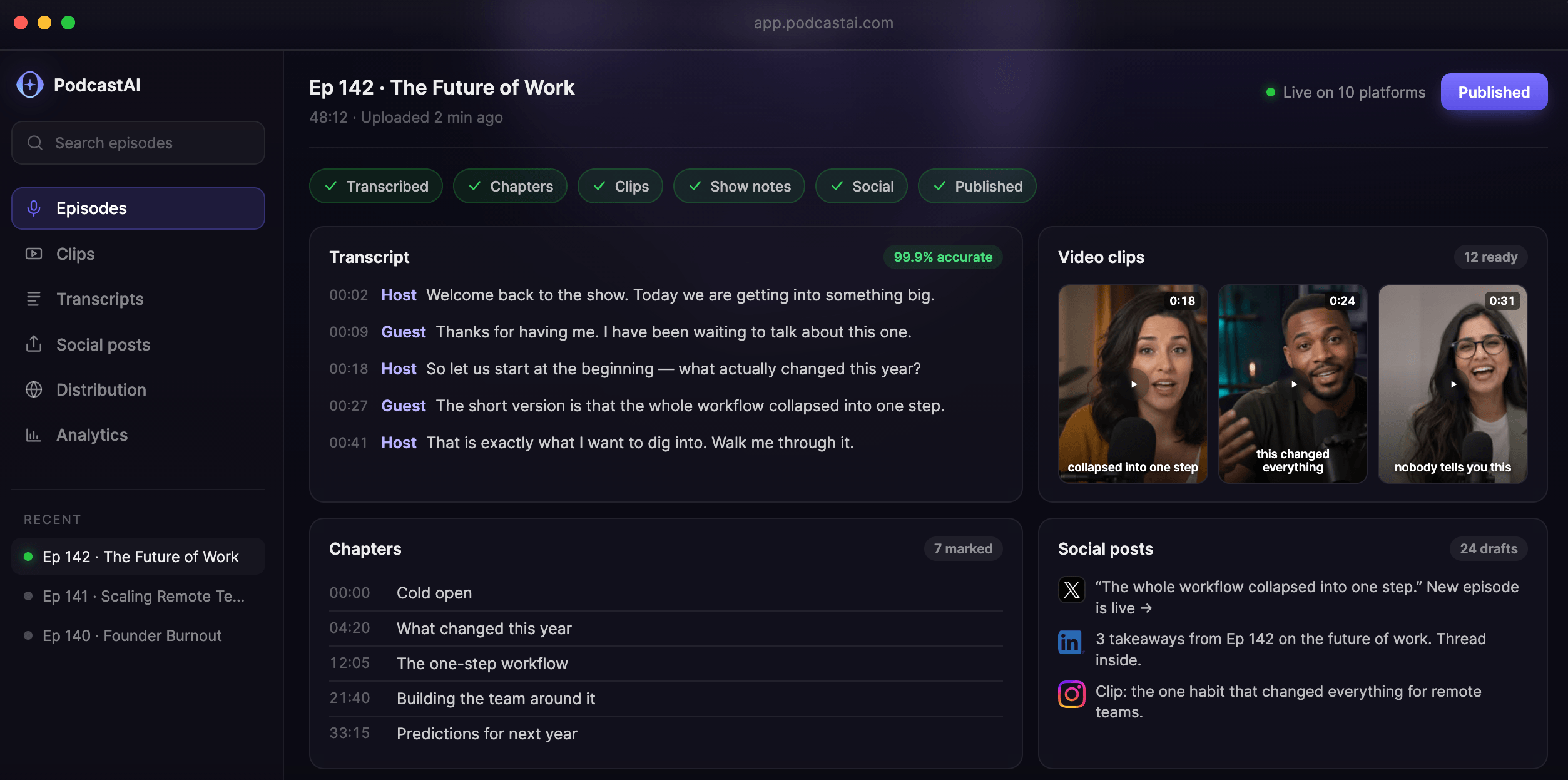Click the LinkedIn post icon

[1071, 642]
